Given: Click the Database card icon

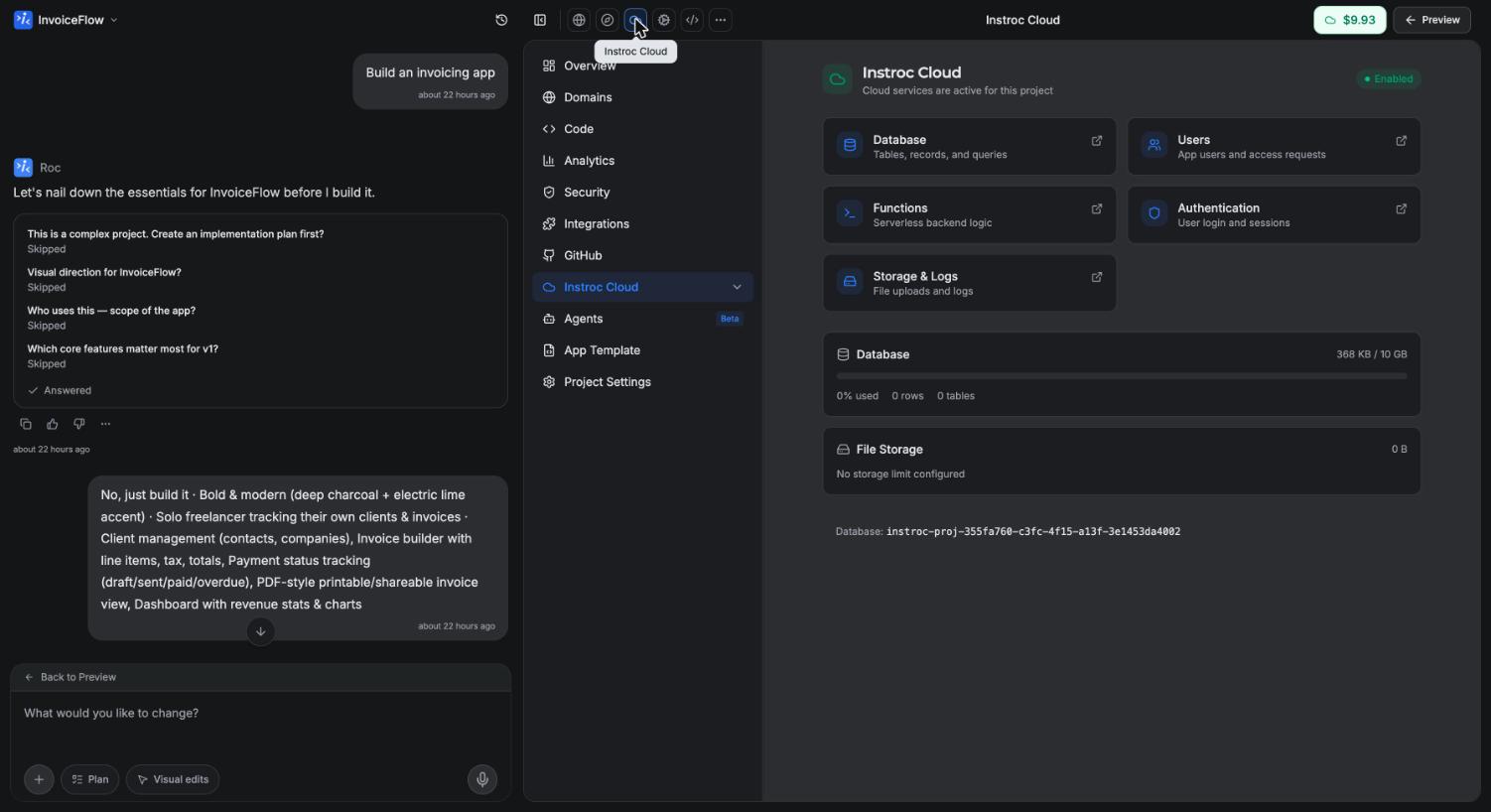Looking at the screenshot, I should 850,146.
